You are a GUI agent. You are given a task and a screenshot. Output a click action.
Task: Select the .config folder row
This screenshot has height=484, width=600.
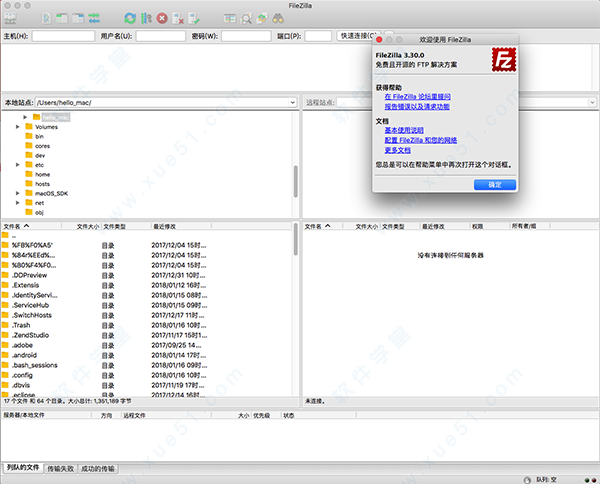147,375
